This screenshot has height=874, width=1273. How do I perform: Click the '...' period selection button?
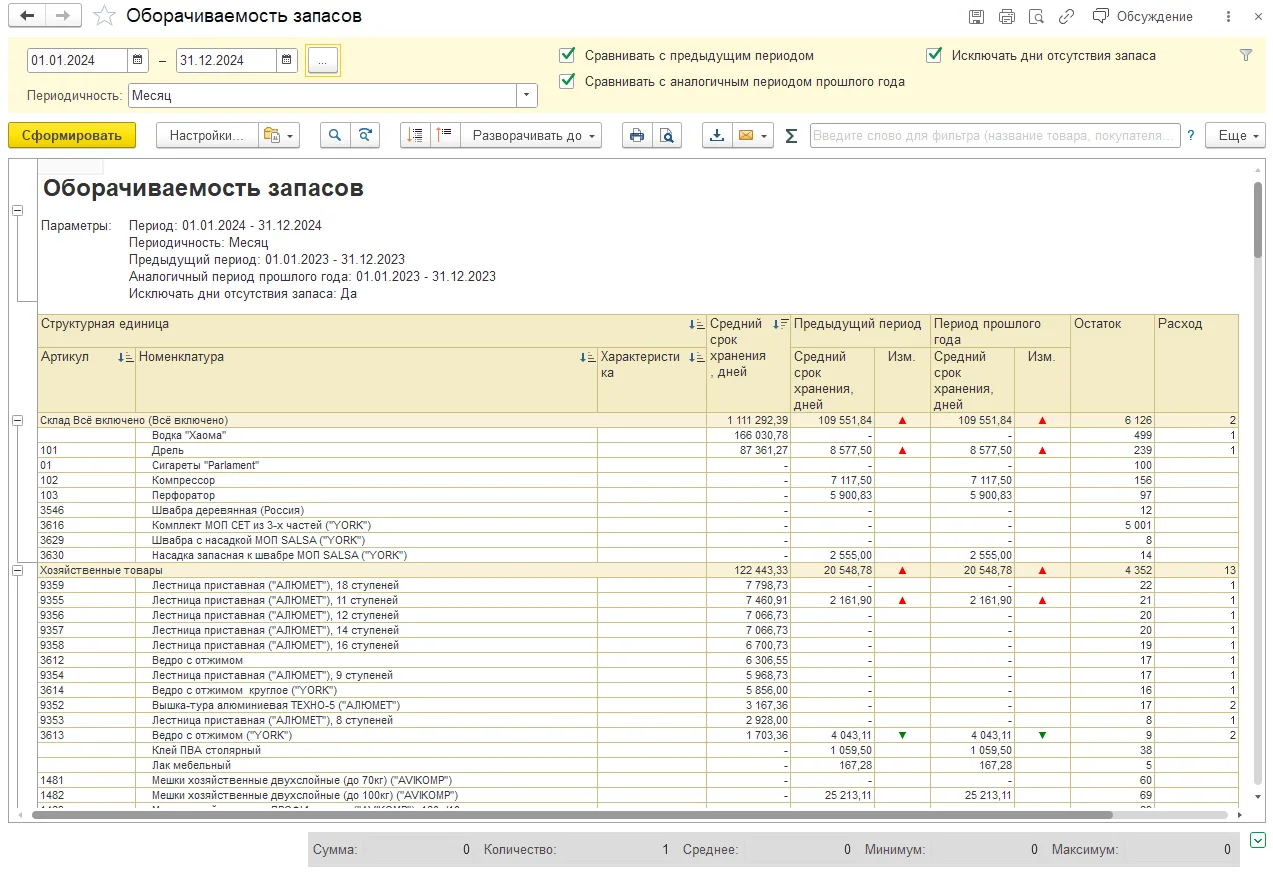point(322,61)
